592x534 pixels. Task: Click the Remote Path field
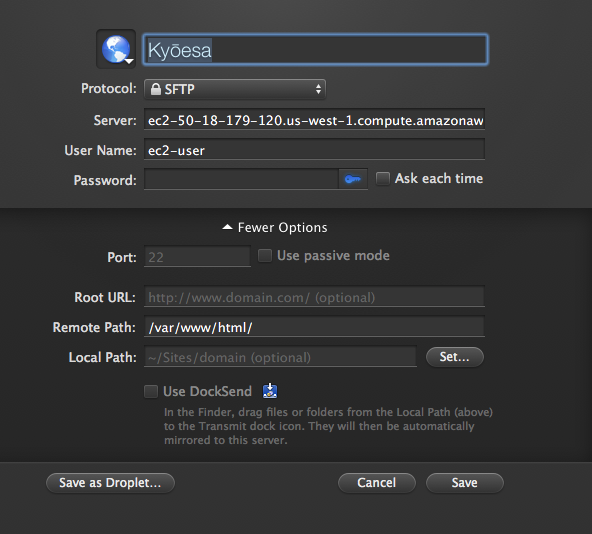[x=314, y=327]
